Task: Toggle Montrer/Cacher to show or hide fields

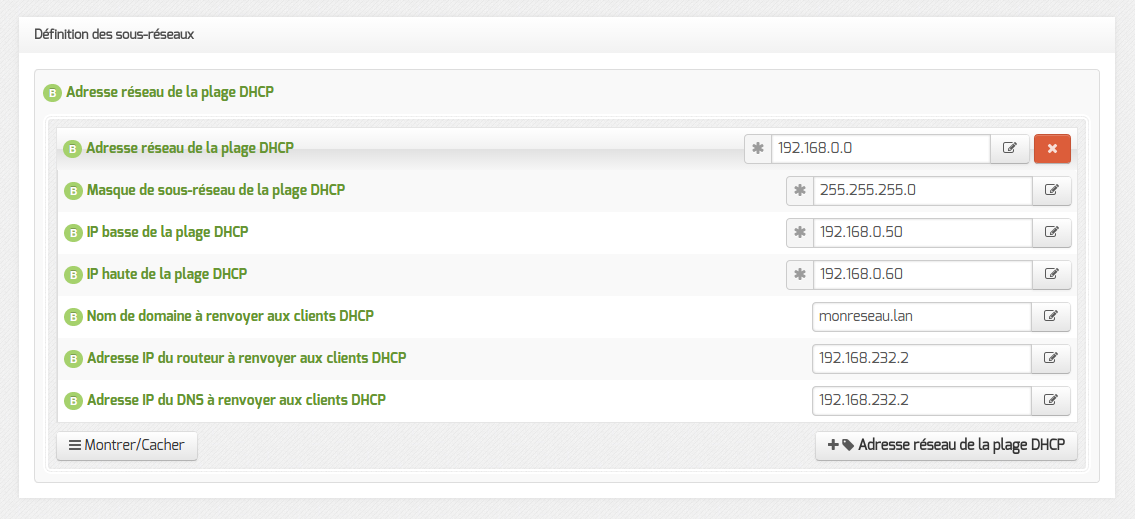Action: [x=127, y=446]
